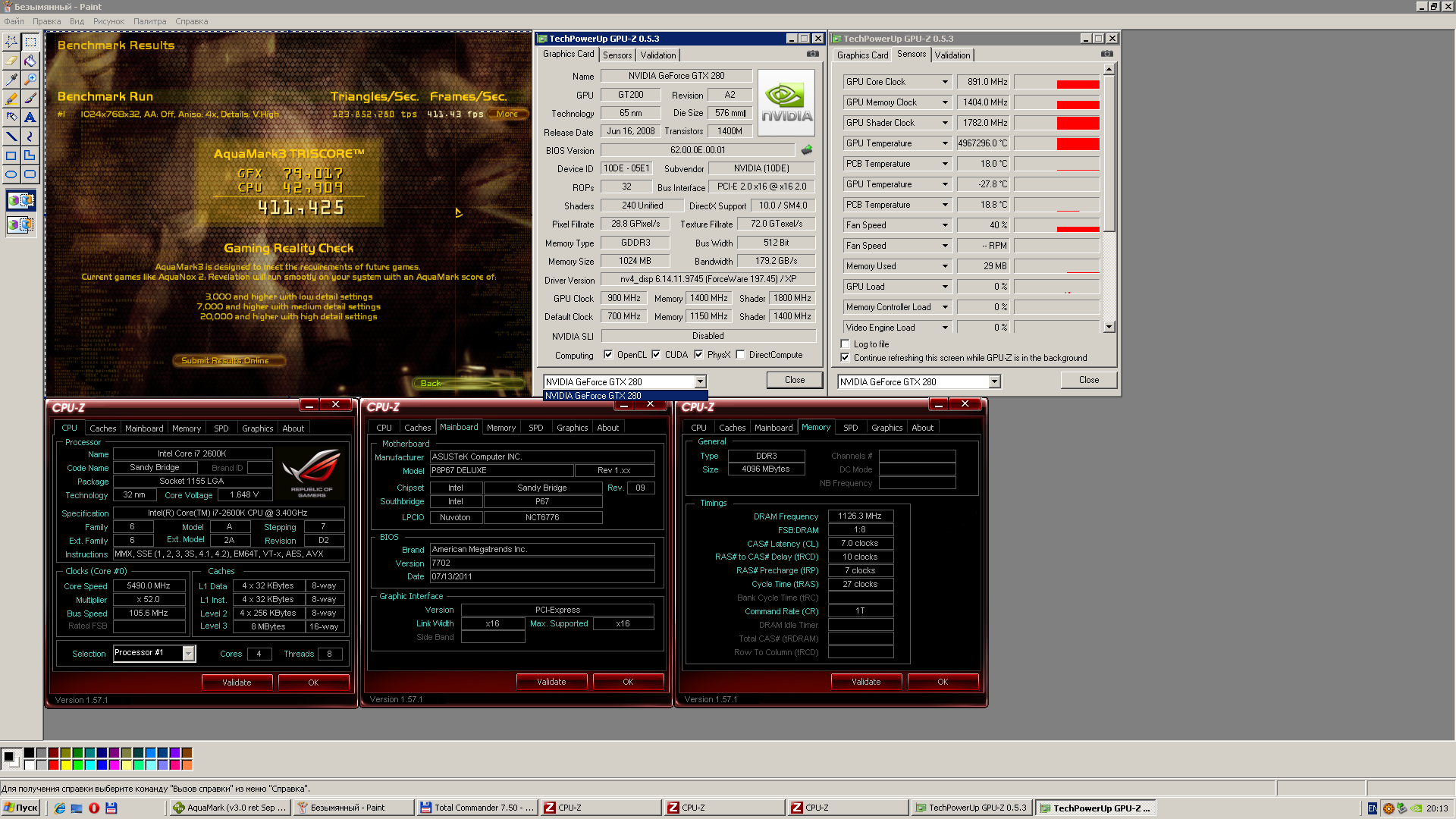Activate the Magnifier tool in Paint
This screenshot has height=819, width=1456.
[30, 79]
